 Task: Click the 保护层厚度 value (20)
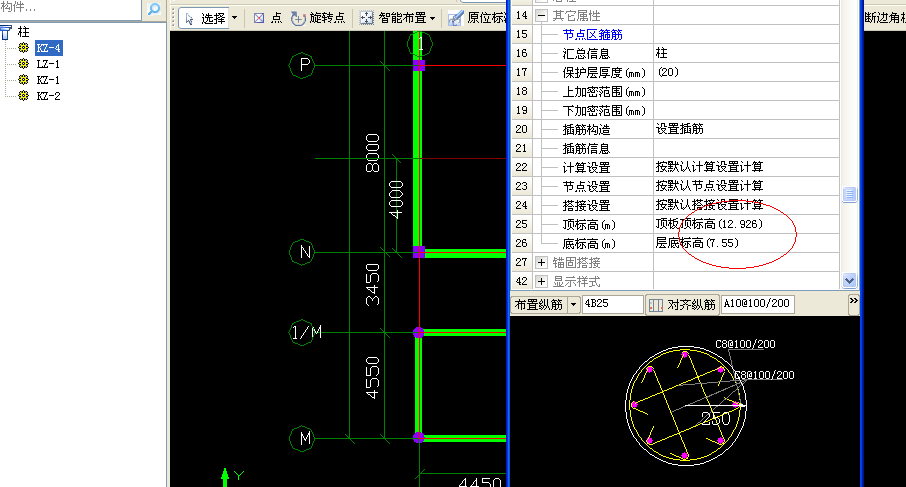pos(746,73)
